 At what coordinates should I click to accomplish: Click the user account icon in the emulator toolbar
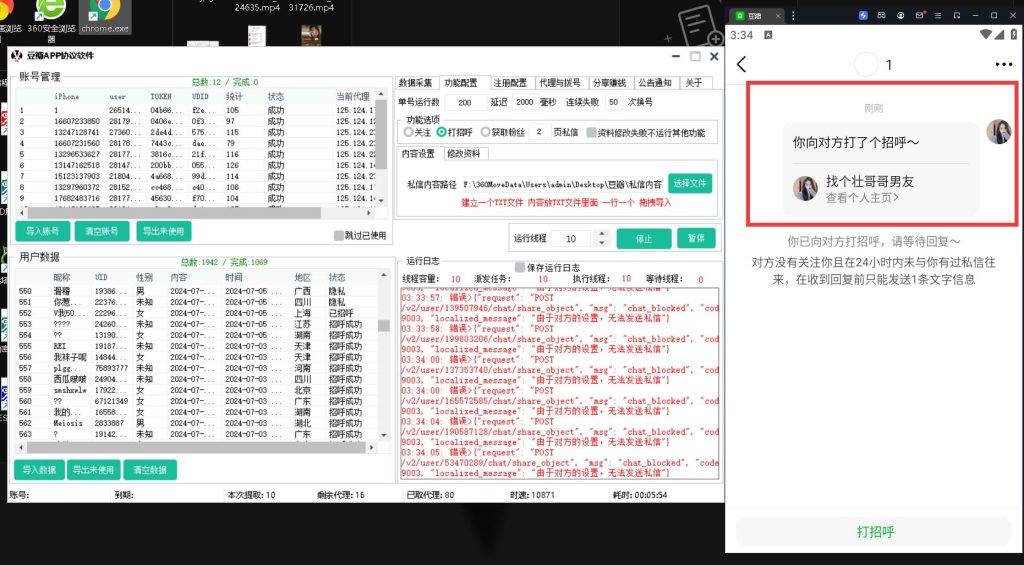pos(901,16)
